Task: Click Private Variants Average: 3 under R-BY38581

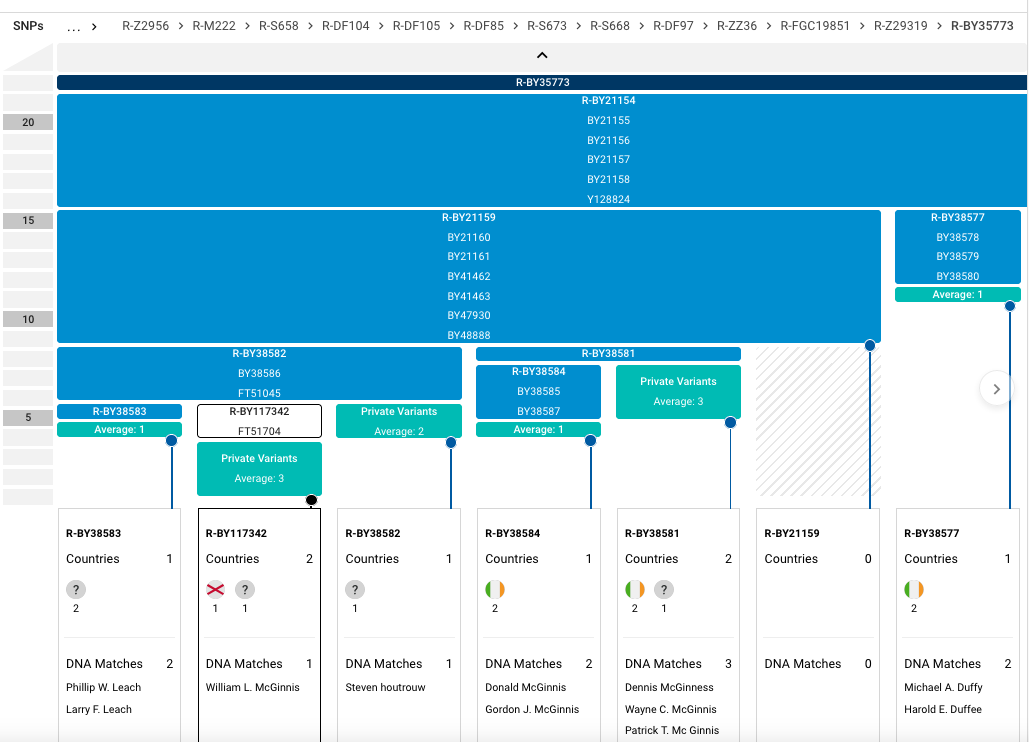Action: click(678, 392)
